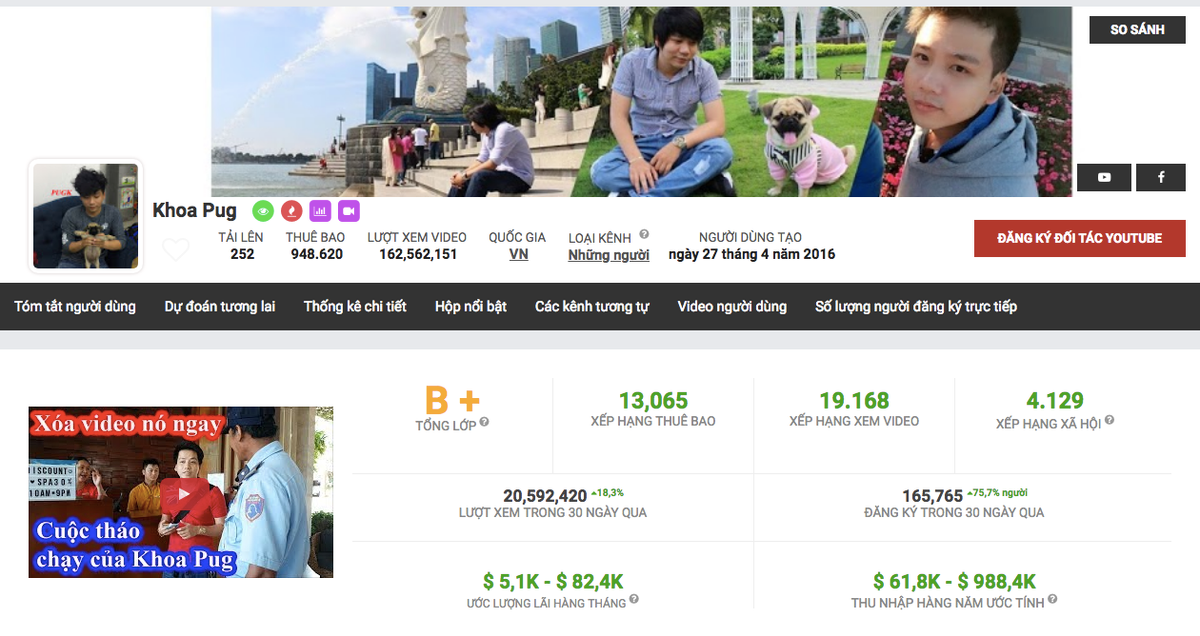The height and width of the screenshot is (636, 1200).
Task: Open the channel's Facebook icon
Action: (x=1160, y=177)
